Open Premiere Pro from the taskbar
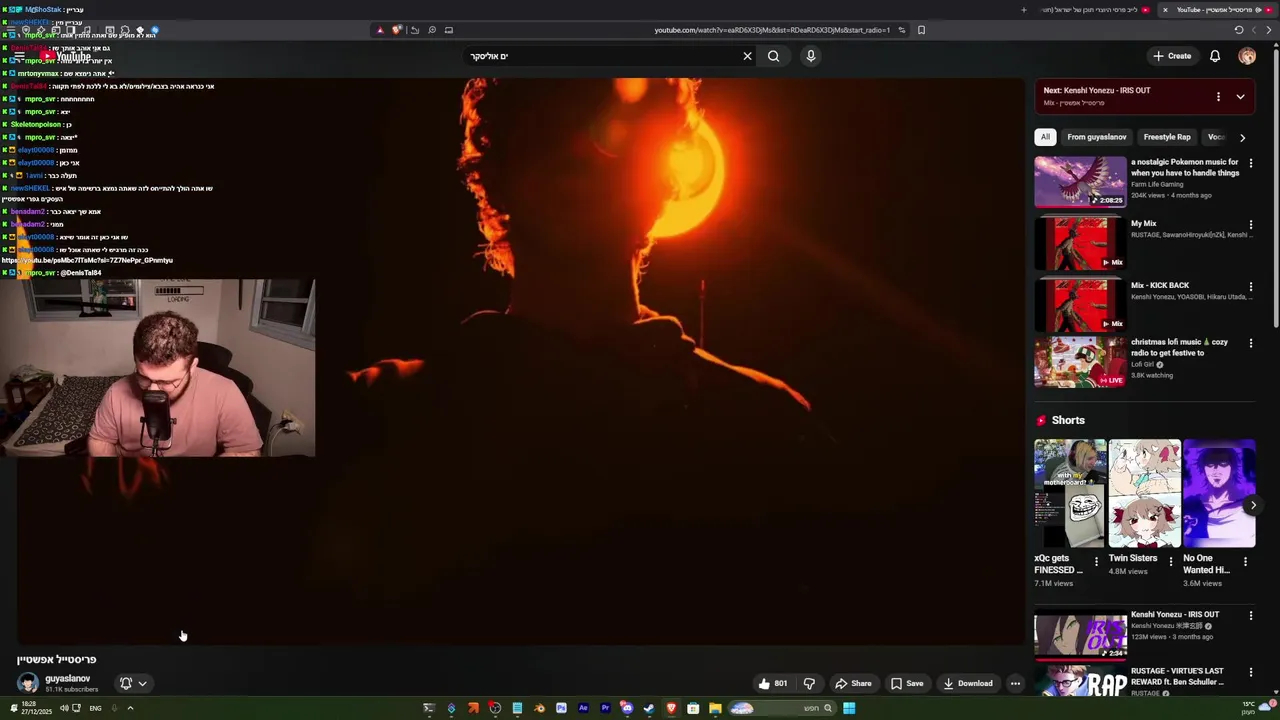 (605, 708)
